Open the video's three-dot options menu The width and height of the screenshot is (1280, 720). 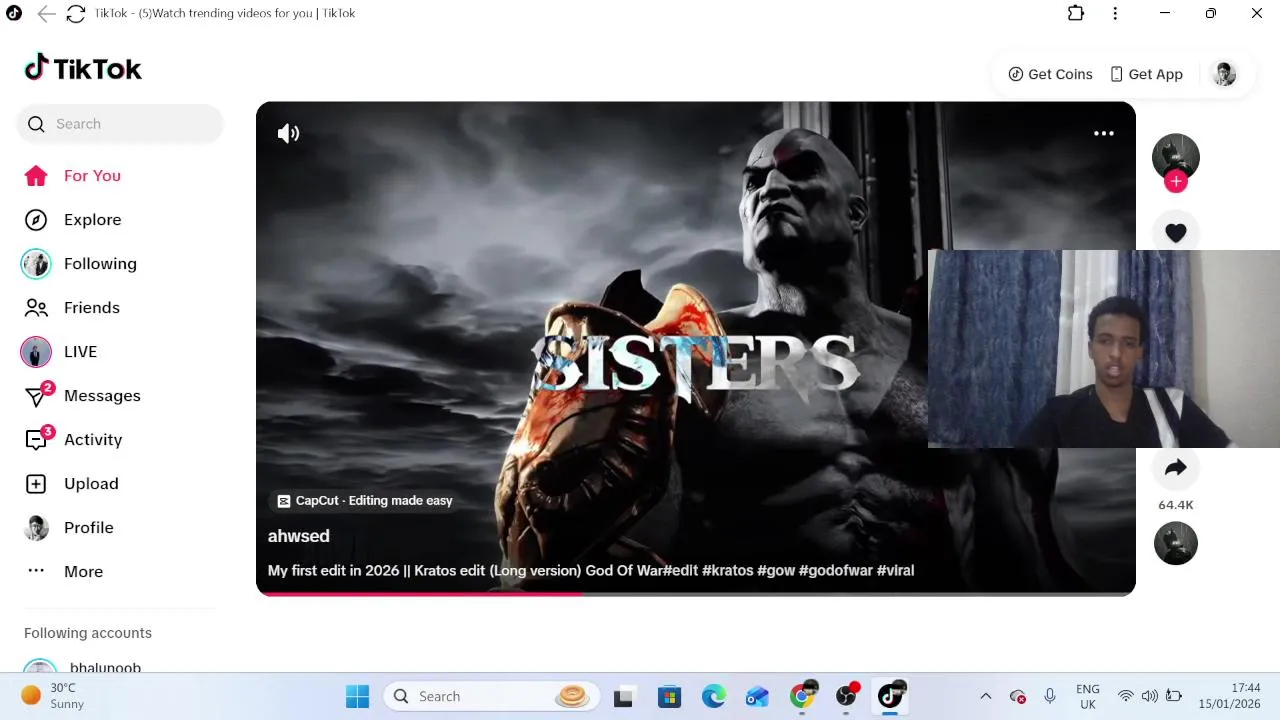point(1104,133)
